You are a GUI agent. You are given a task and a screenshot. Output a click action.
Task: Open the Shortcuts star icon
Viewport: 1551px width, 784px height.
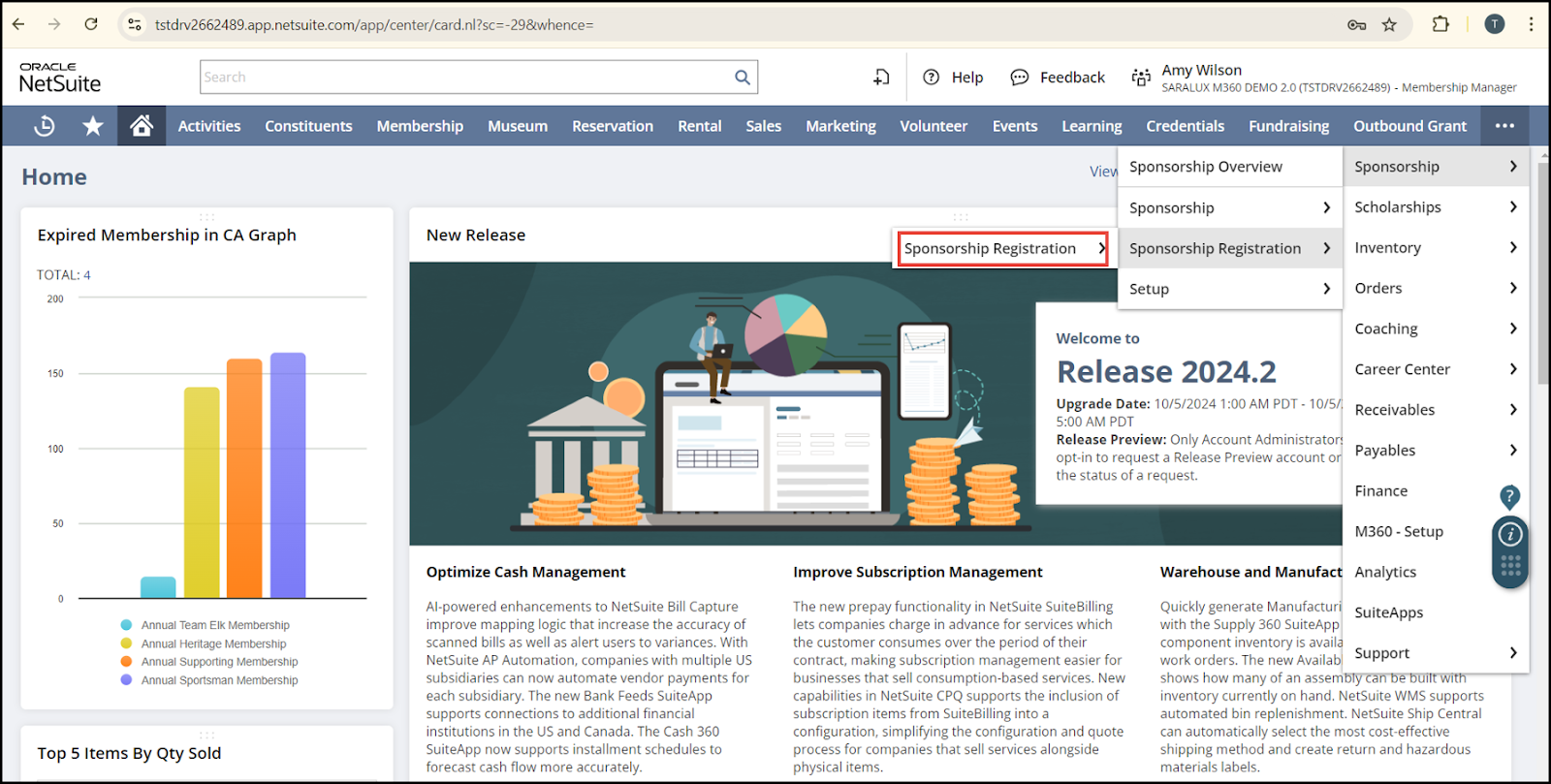pyautogui.click(x=93, y=126)
